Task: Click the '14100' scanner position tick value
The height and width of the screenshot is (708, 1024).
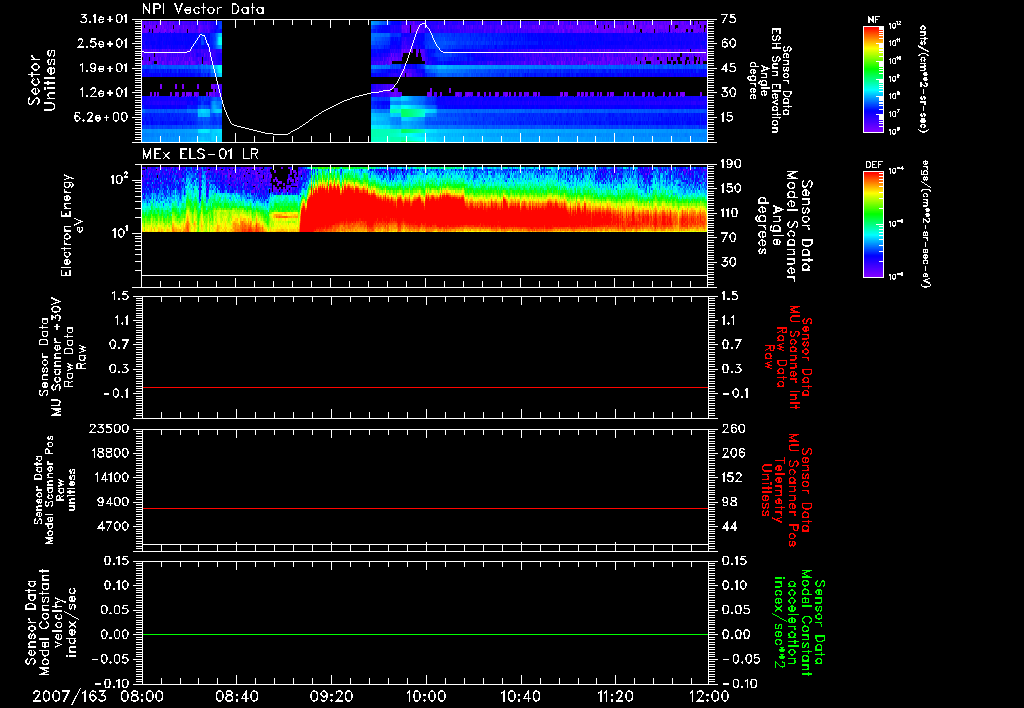Action: (x=110, y=477)
